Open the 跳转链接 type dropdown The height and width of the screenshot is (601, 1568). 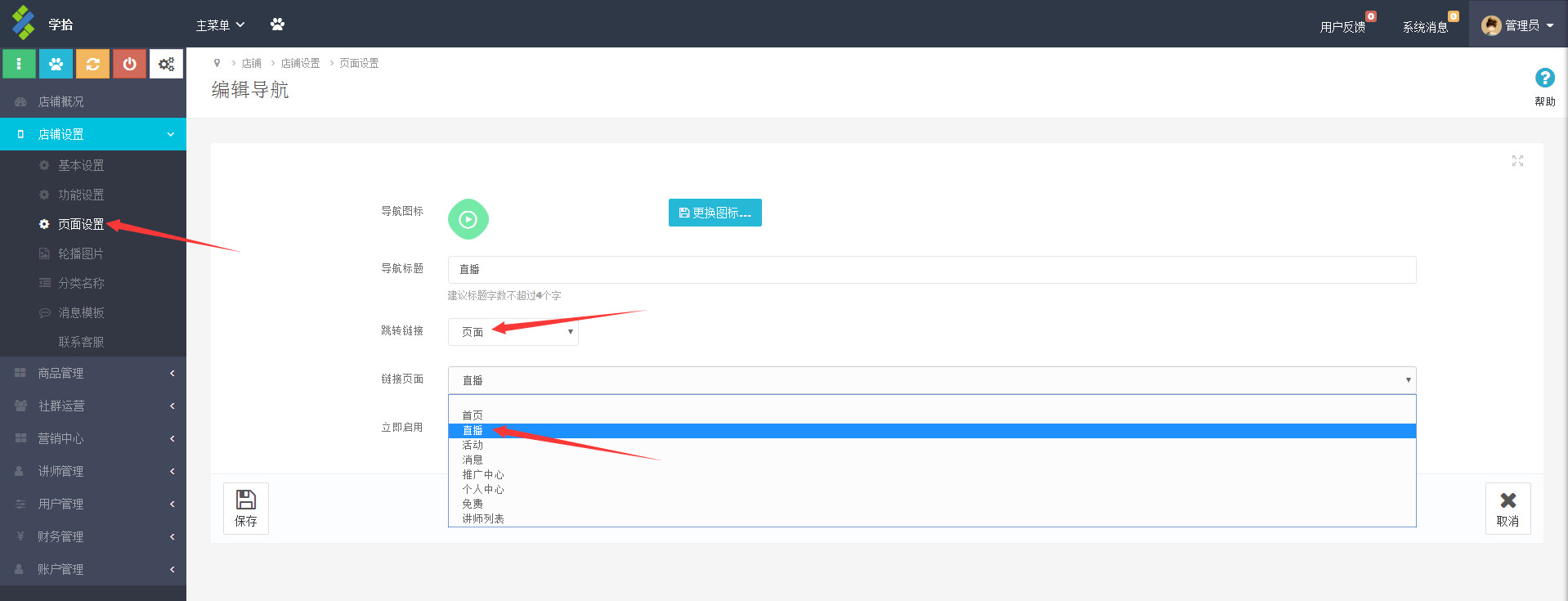pos(513,332)
